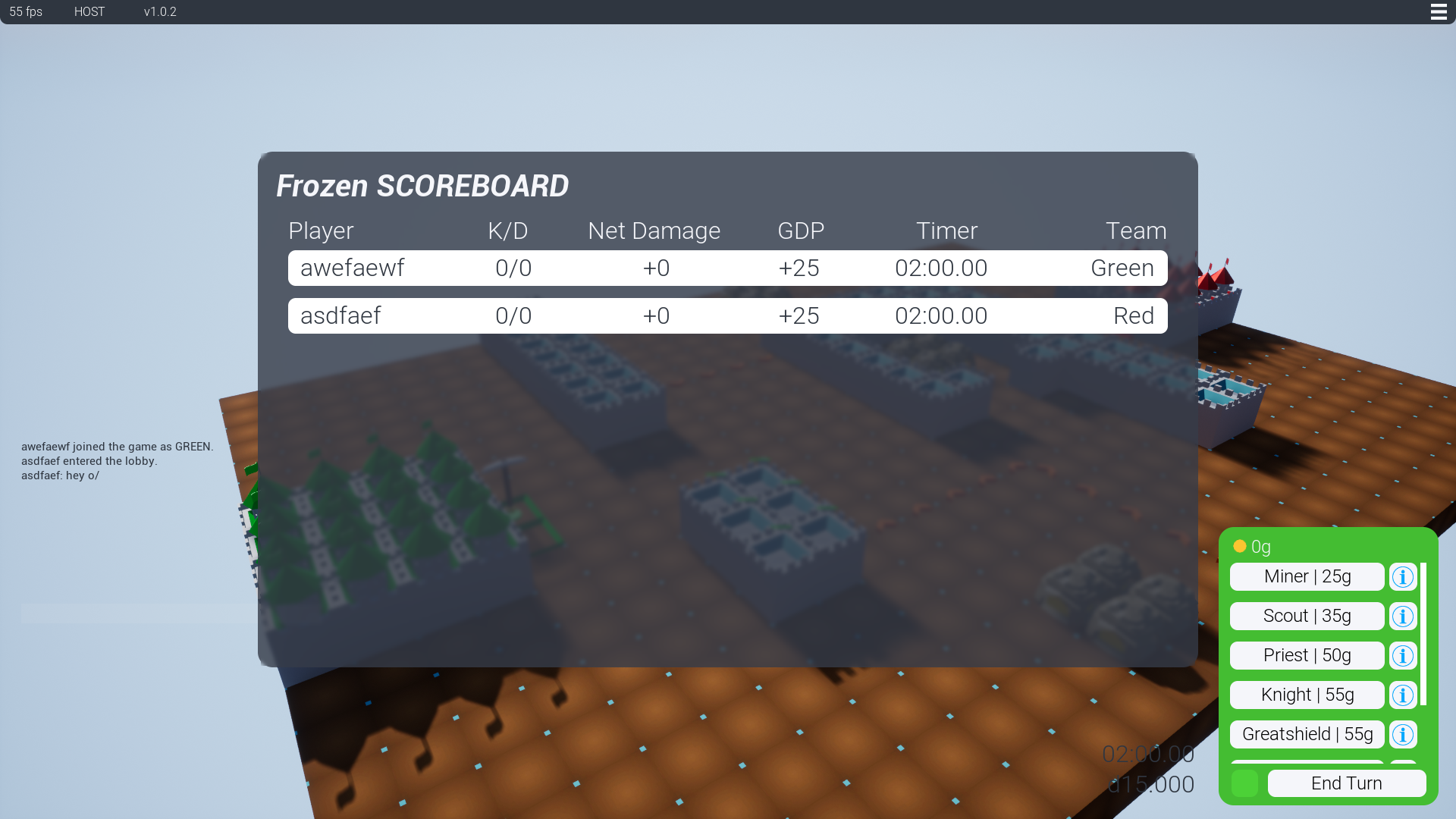Select the awefaewf scoreboard row
Screen dimensions: 1456x819
coord(727,268)
